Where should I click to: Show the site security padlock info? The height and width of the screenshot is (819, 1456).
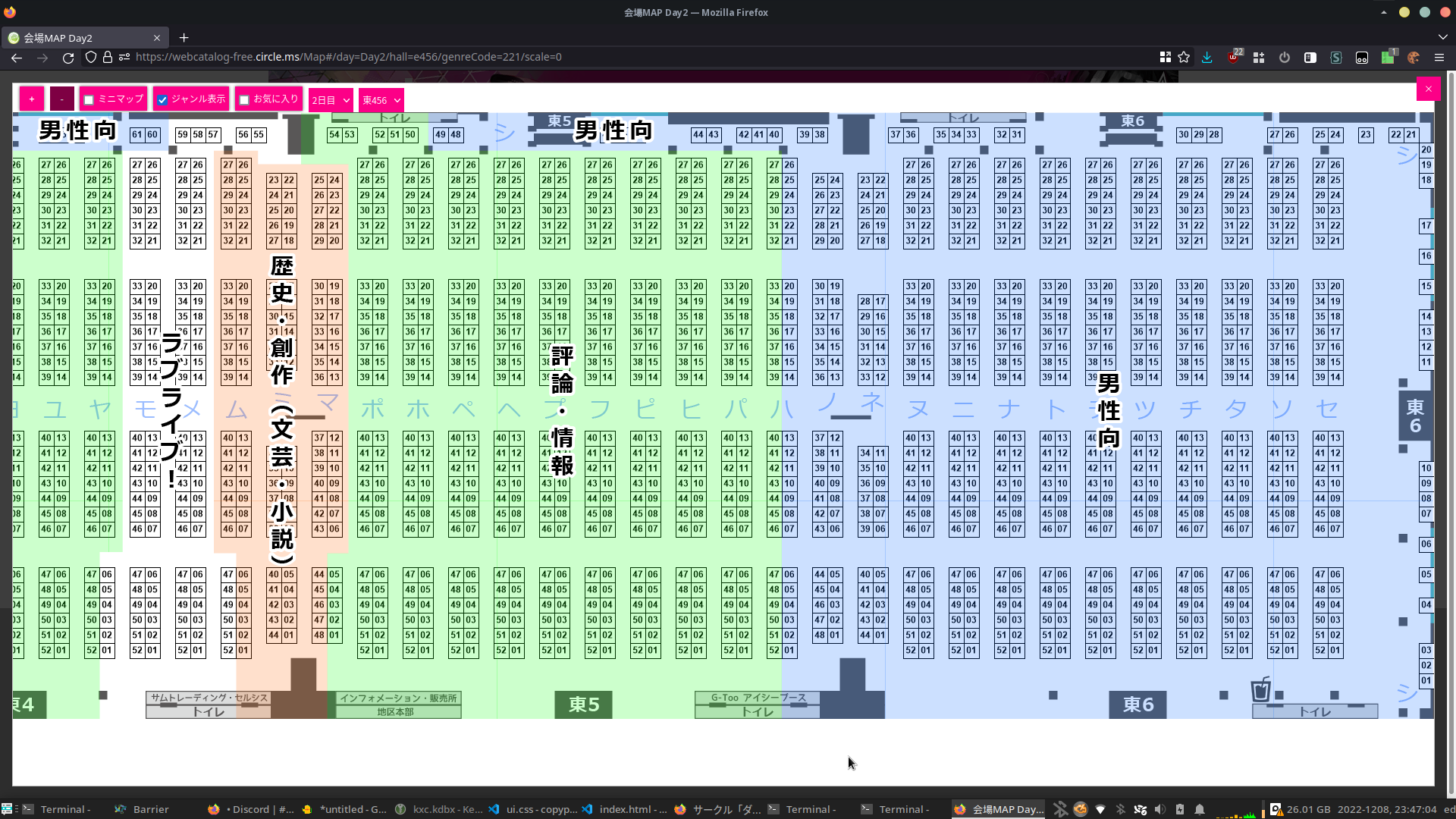(x=108, y=57)
